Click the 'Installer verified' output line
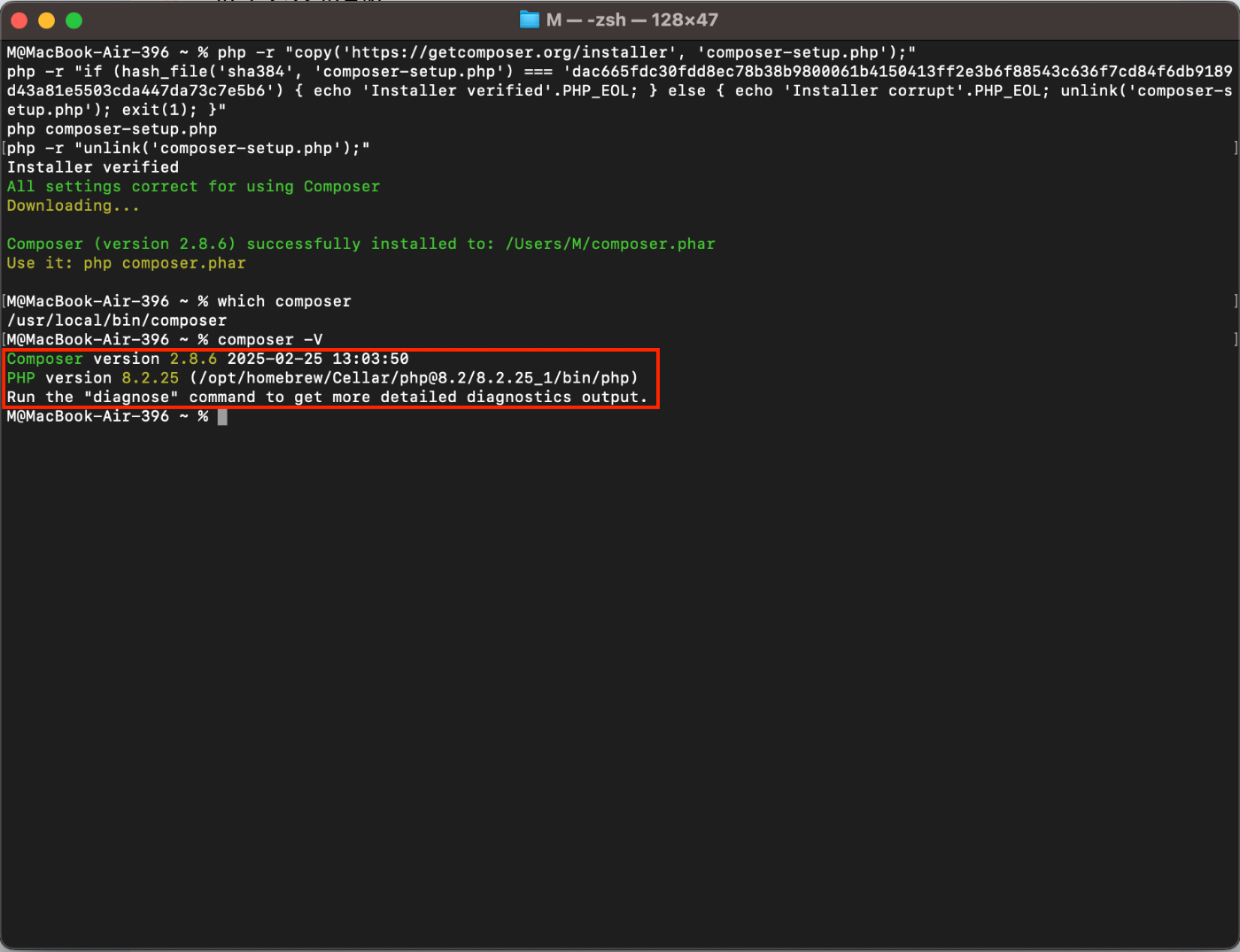 [x=93, y=167]
